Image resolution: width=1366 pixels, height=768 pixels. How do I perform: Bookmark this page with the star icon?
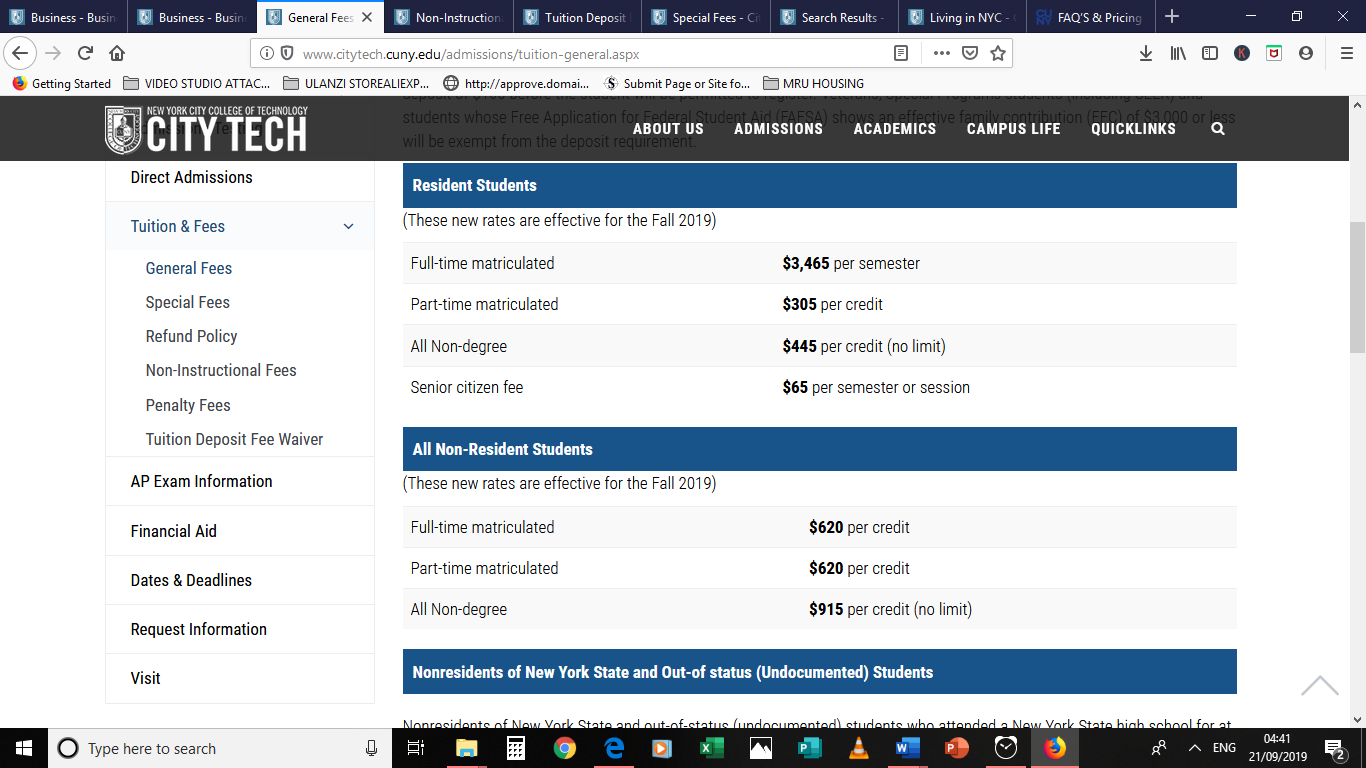997,53
